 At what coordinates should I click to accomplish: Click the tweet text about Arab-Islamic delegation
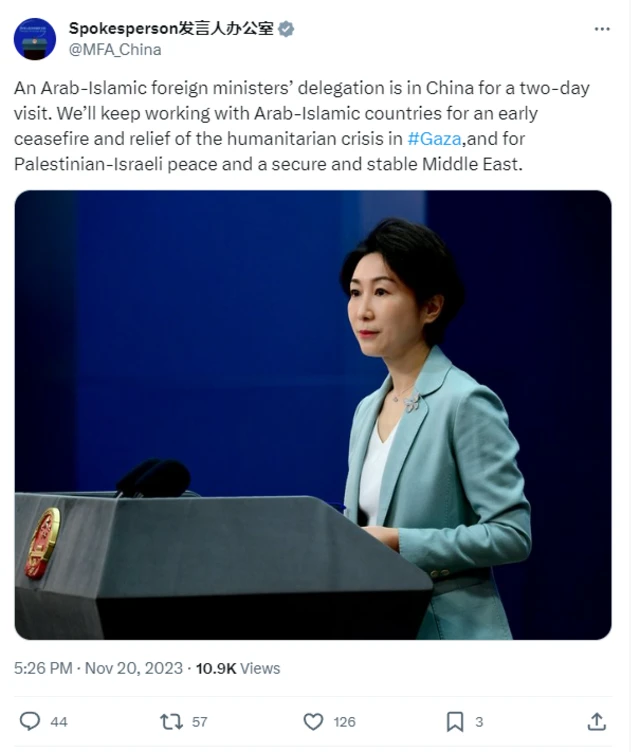point(302,126)
